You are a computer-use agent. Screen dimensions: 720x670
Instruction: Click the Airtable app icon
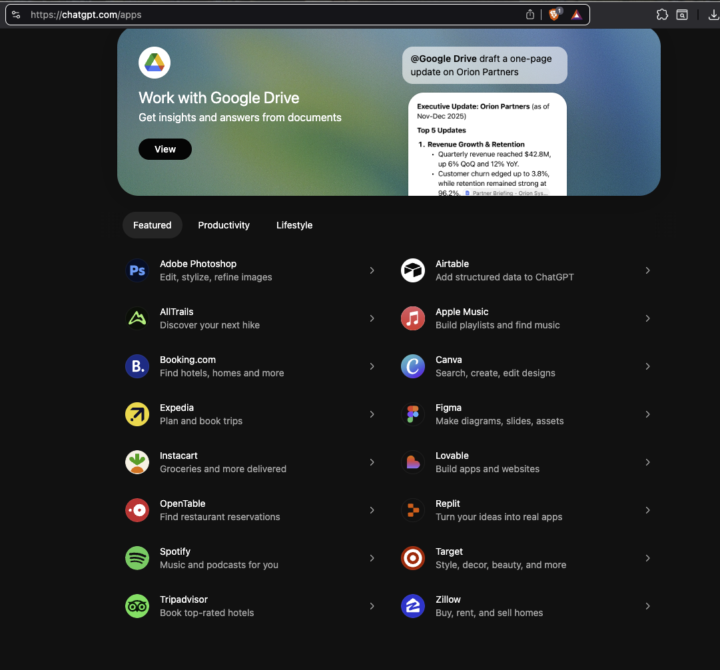pos(413,270)
